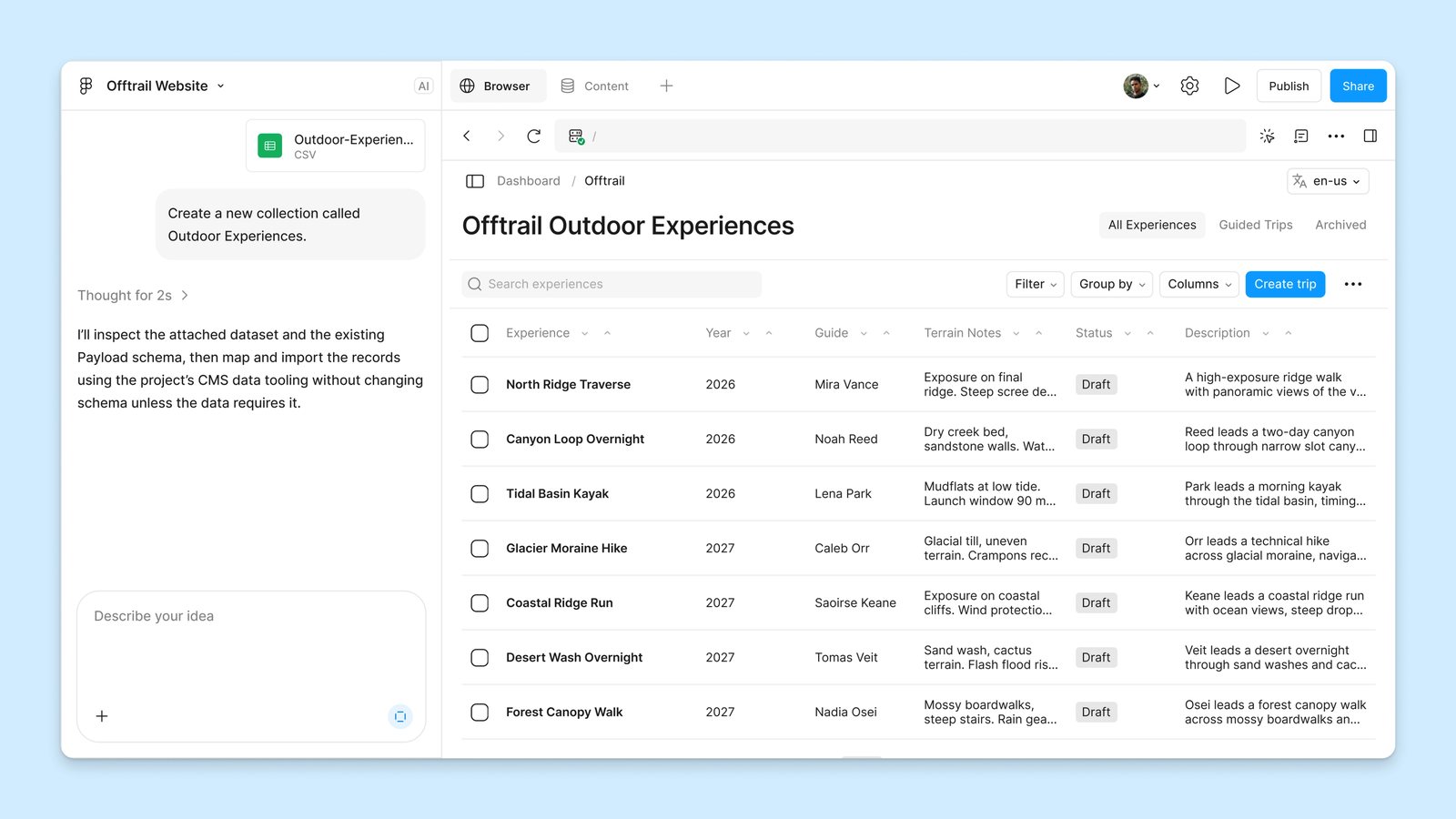Tick the select-all header checkbox
The height and width of the screenshot is (819, 1456).
tap(480, 333)
